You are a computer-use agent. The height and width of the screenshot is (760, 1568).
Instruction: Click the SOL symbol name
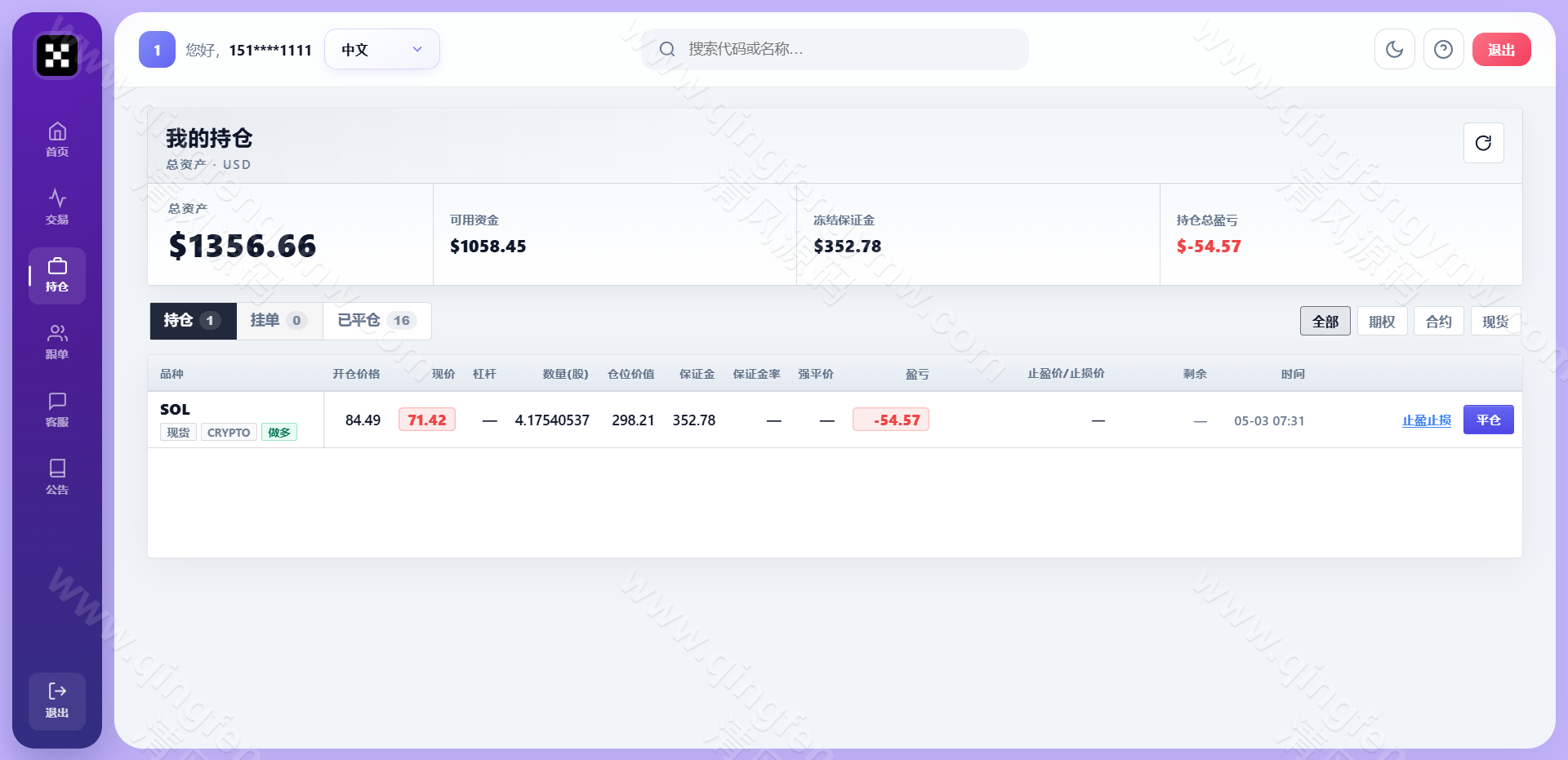[175, 409]
